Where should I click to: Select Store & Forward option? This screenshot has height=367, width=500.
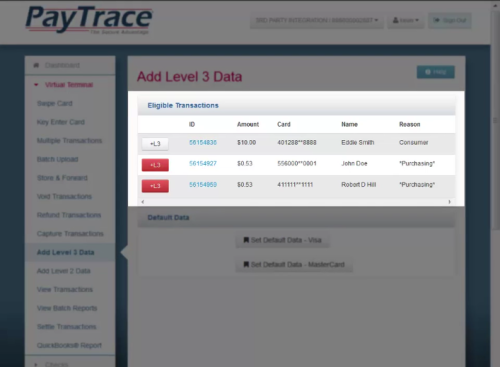coord(62,178)
